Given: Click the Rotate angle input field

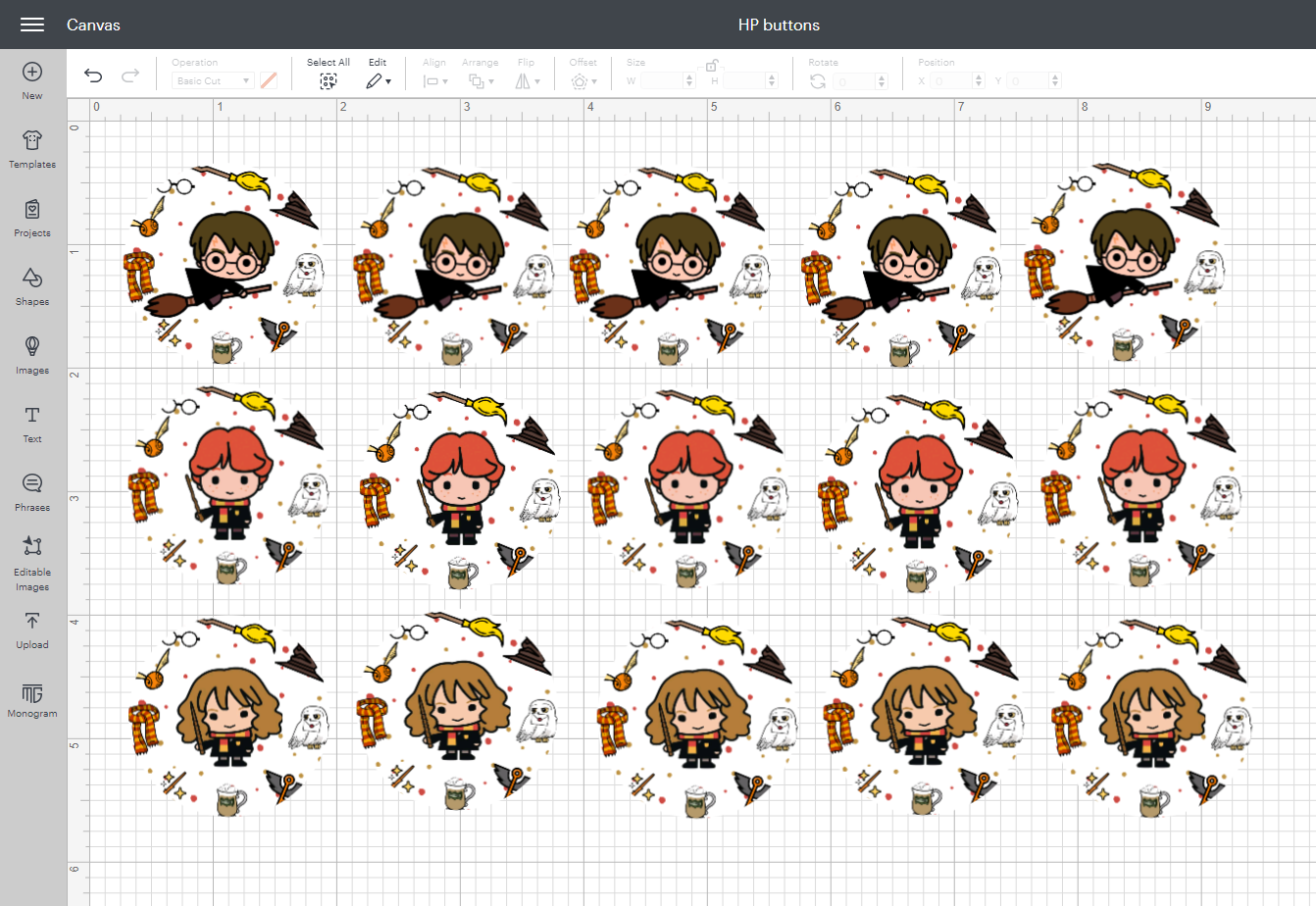Looking at the screenshot, I should coord(860,81).
